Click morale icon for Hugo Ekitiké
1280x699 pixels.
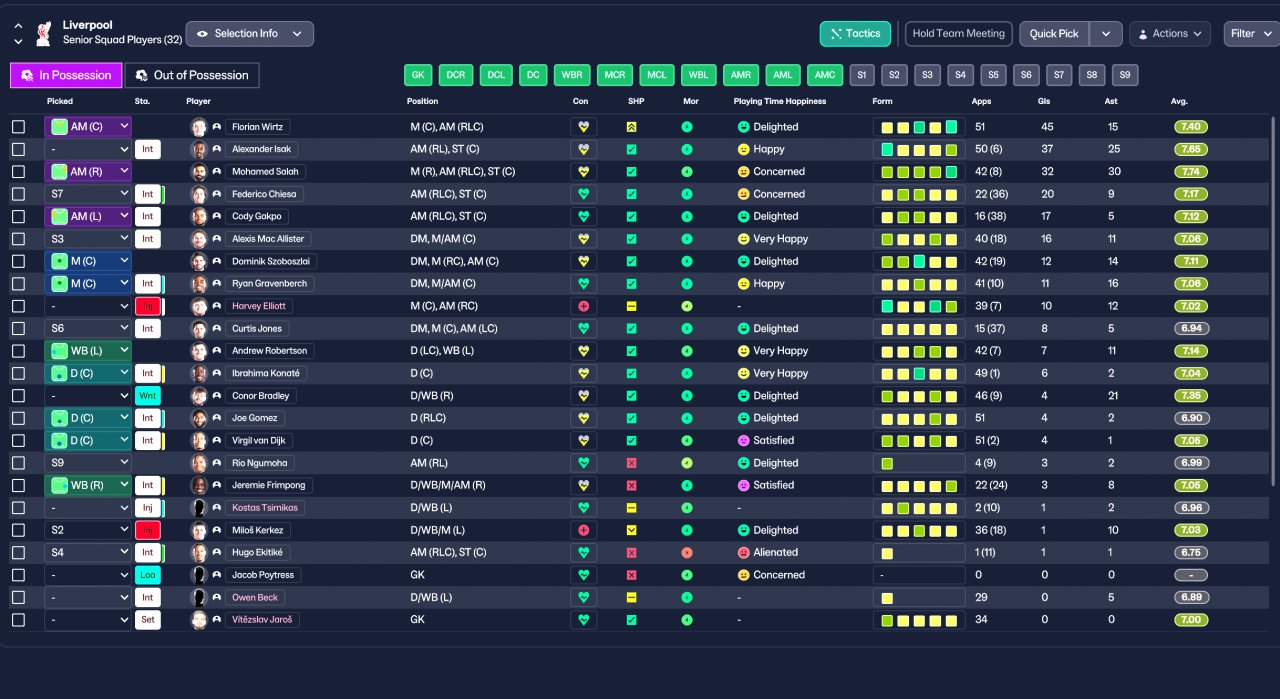pyautogui.click(x=687, y=552)
